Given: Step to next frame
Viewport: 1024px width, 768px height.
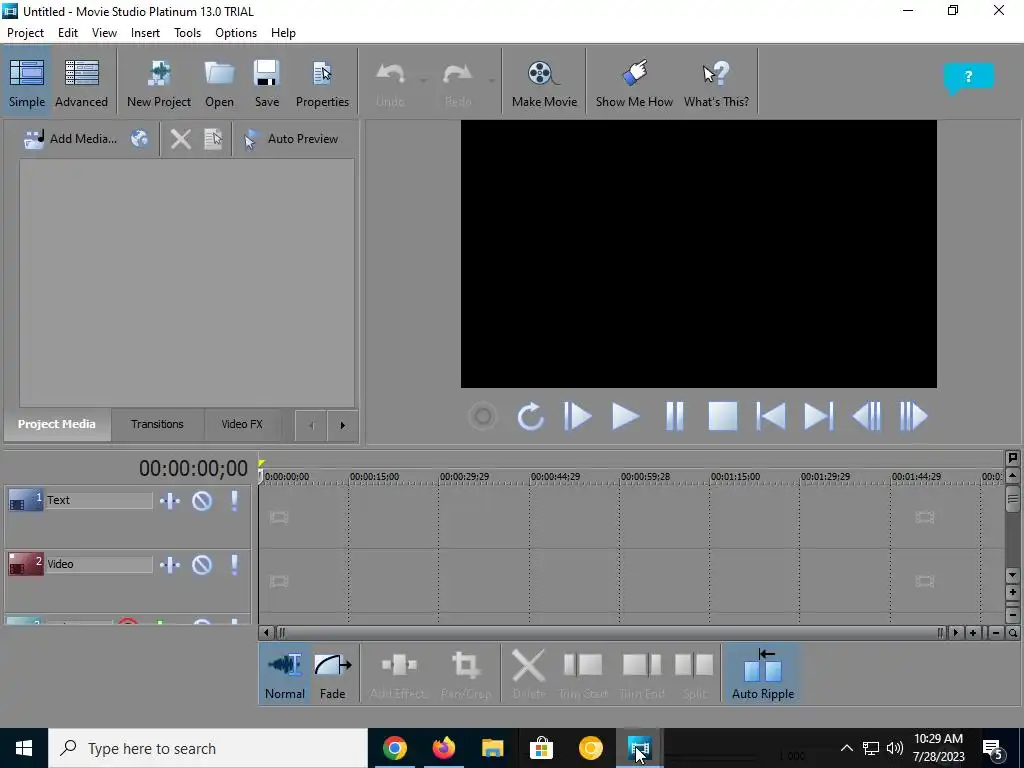Looking at the screenshot, I should pyautogui.click(x=914, y=417).
